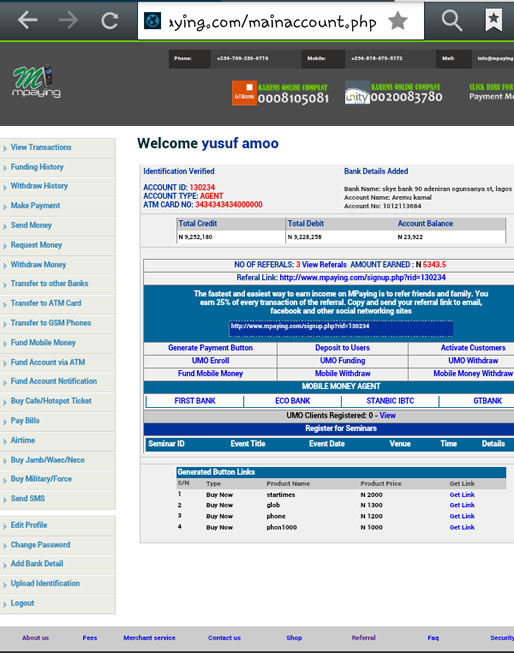514x653 pixels.
Task: Click UMO Funding
Action: tap(342, 361)
